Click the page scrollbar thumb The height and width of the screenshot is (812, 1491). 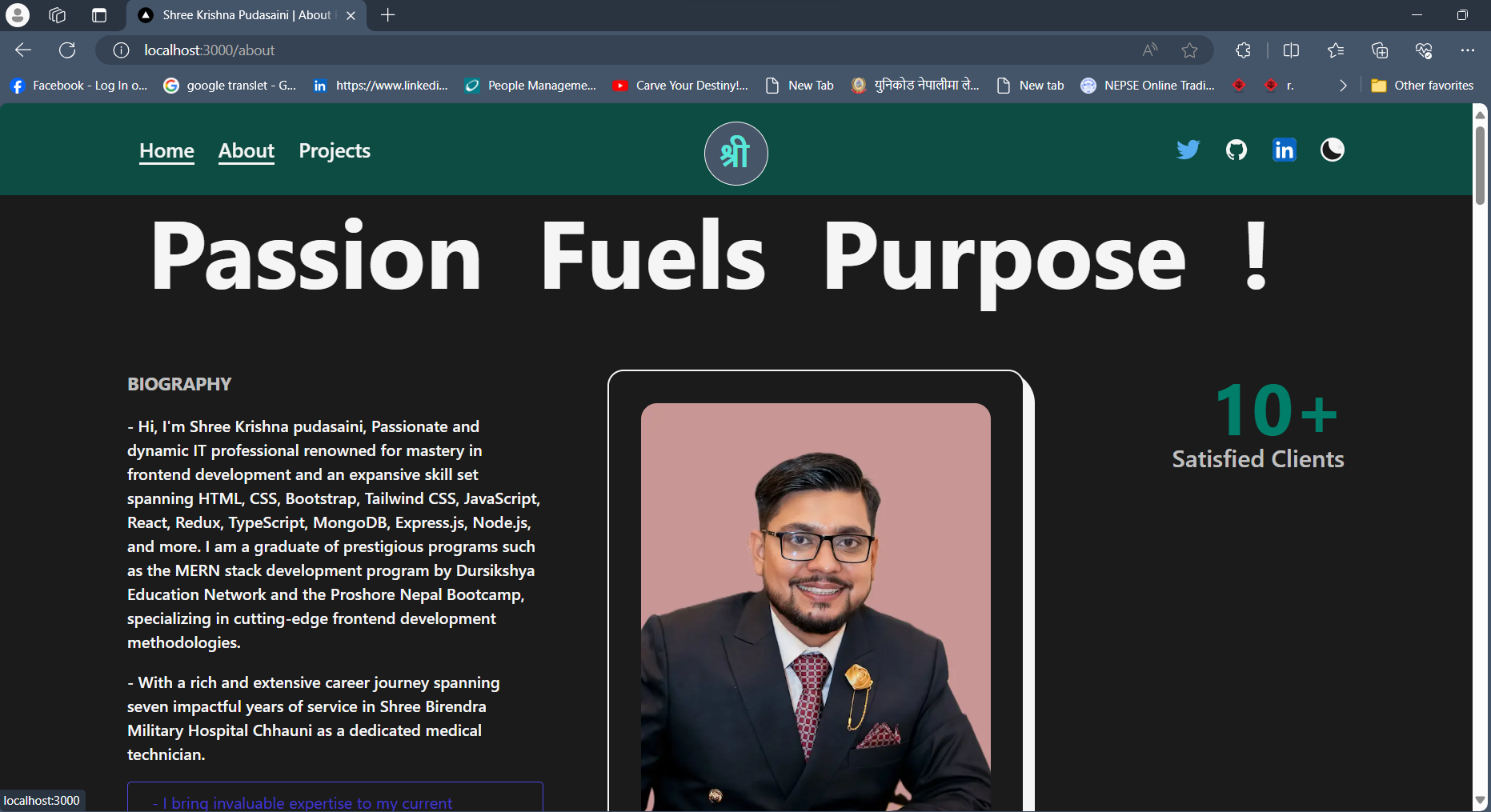coord(1481,164)
